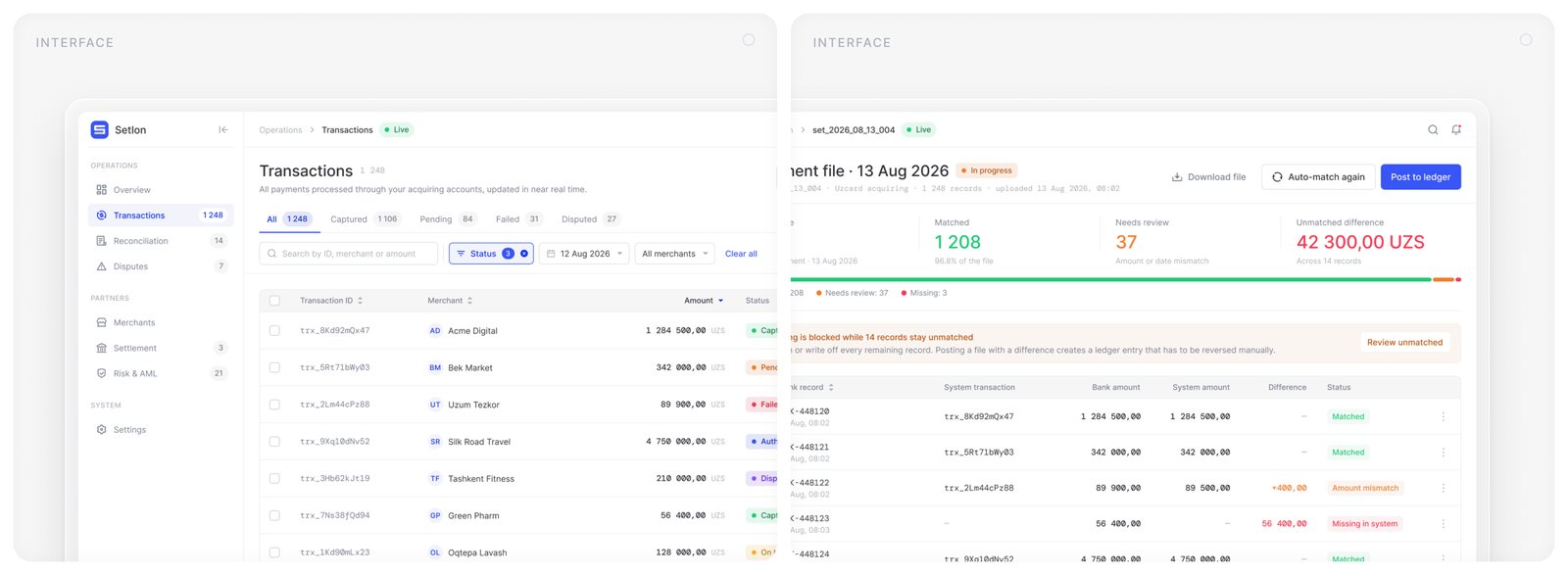
Task: Click the search icon in settlement window
Action: (x=1433, y=129)
